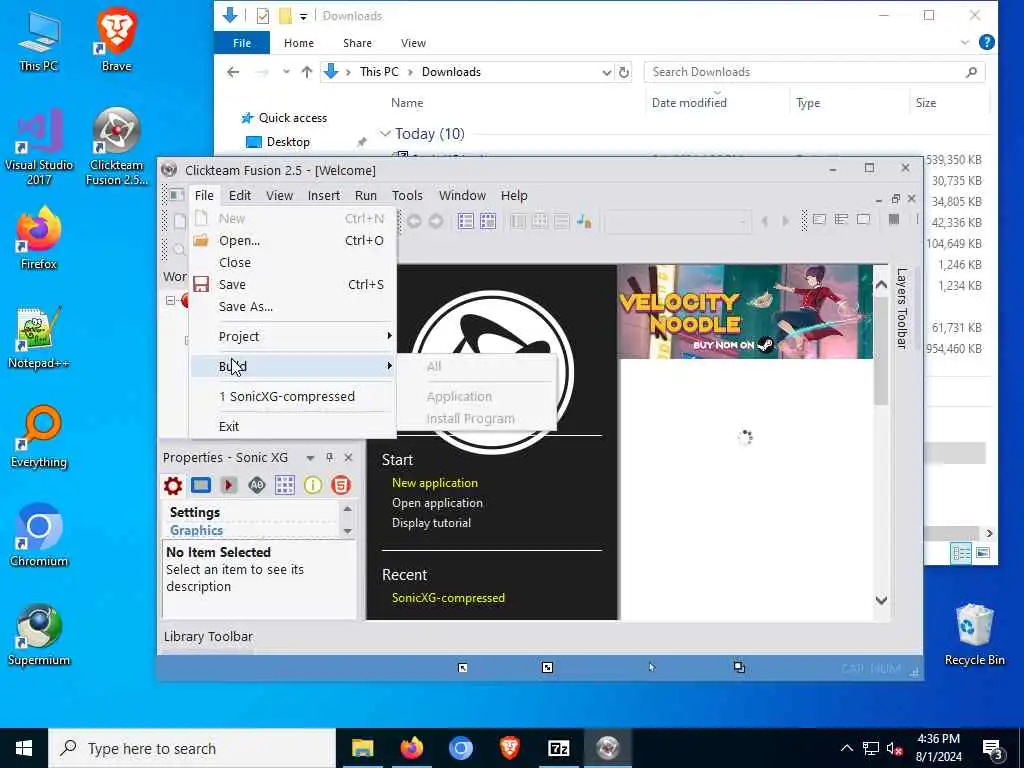This screenshot has width=1024, height=768.
Task: Open the Runtime options tab icon
Action: 229,485
